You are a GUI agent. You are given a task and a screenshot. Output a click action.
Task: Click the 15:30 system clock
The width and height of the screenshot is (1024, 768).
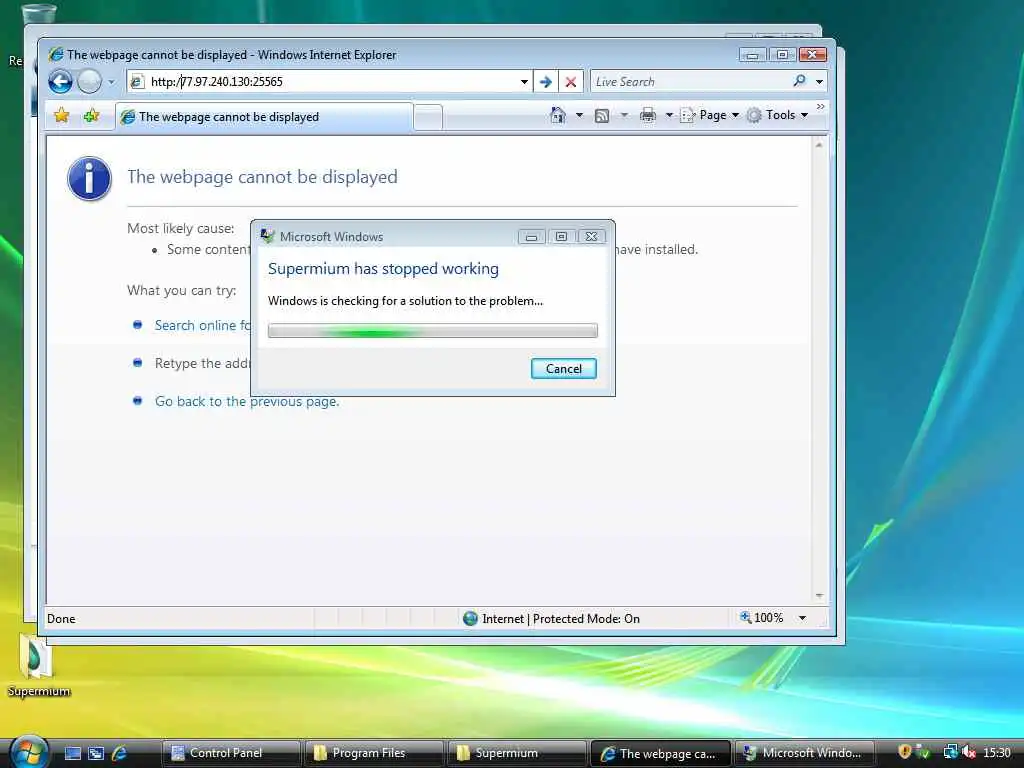click(x=997, y=752)
